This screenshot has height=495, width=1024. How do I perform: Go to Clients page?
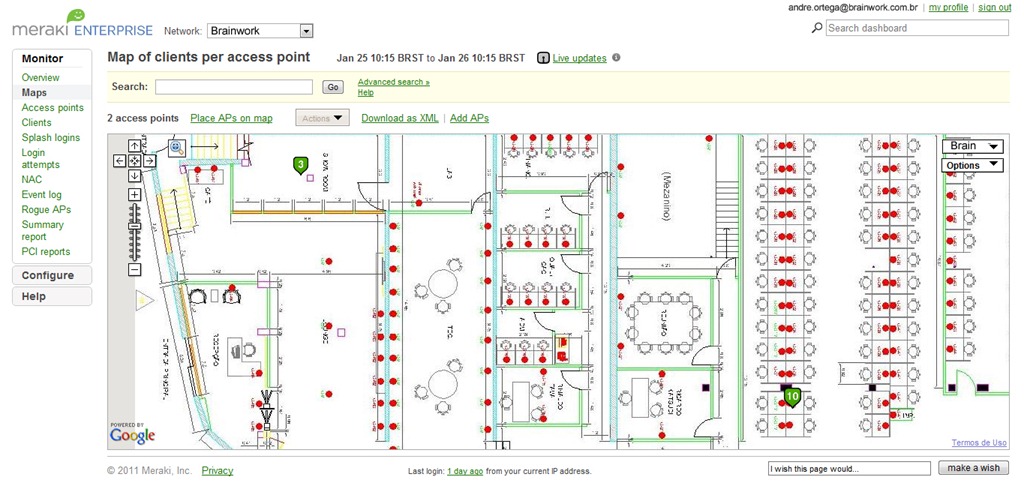point(36,123)
